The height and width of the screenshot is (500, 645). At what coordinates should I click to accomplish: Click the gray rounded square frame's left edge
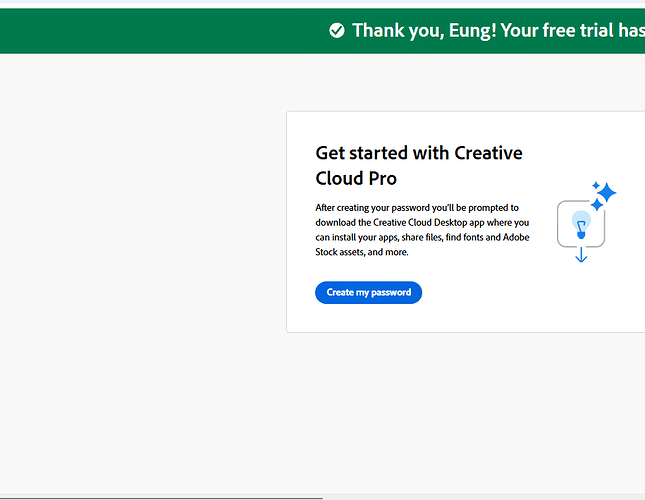click(558, 225)
